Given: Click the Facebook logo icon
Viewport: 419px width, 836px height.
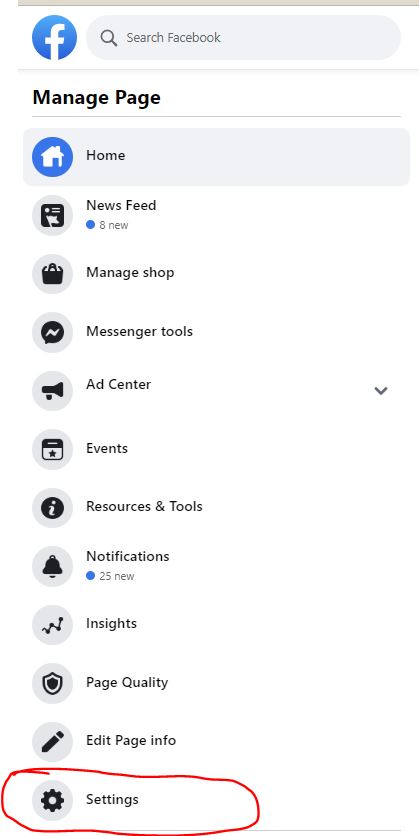Looking at the screenshot, I should [54, 37].
